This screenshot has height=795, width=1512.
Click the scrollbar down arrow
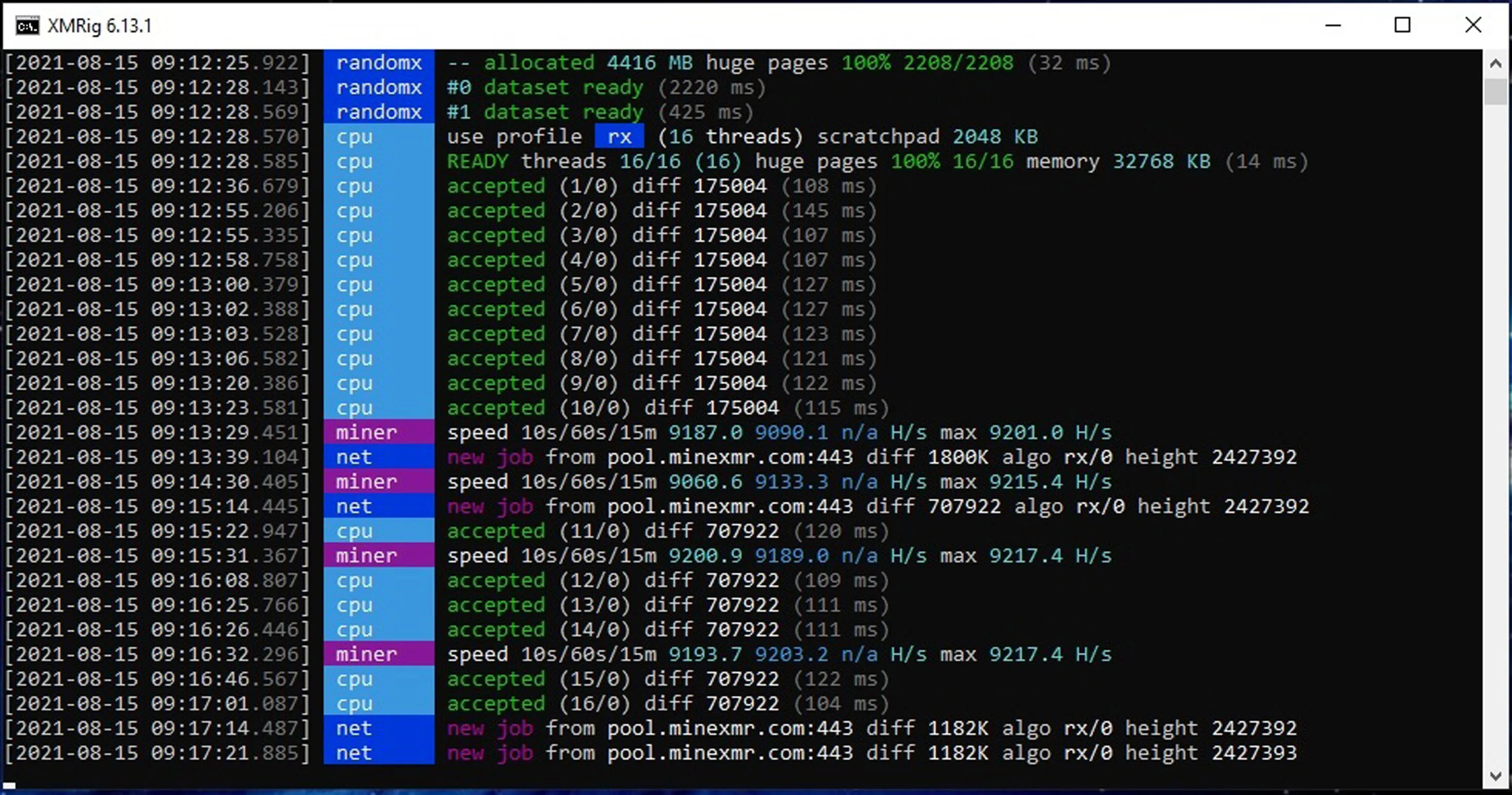pos(1496,776)
